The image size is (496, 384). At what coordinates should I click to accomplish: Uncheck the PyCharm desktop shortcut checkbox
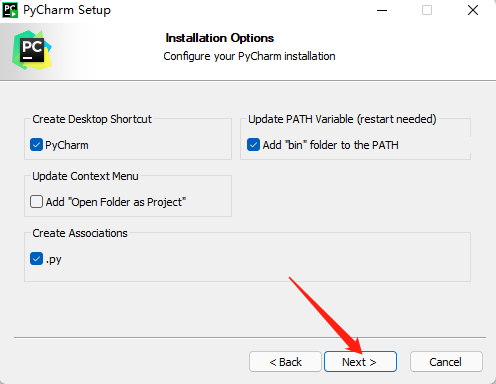click(36, 145)
